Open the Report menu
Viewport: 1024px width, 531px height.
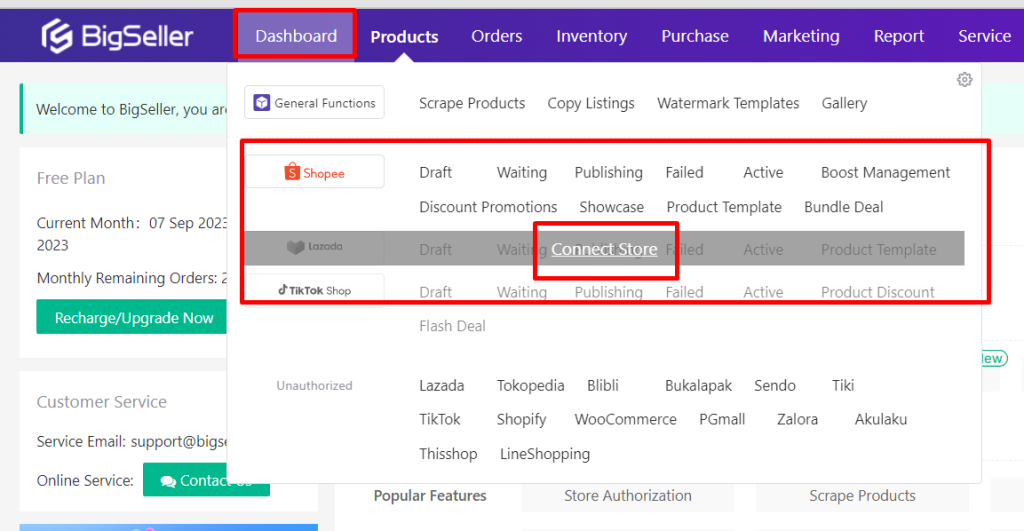point(899,37)
